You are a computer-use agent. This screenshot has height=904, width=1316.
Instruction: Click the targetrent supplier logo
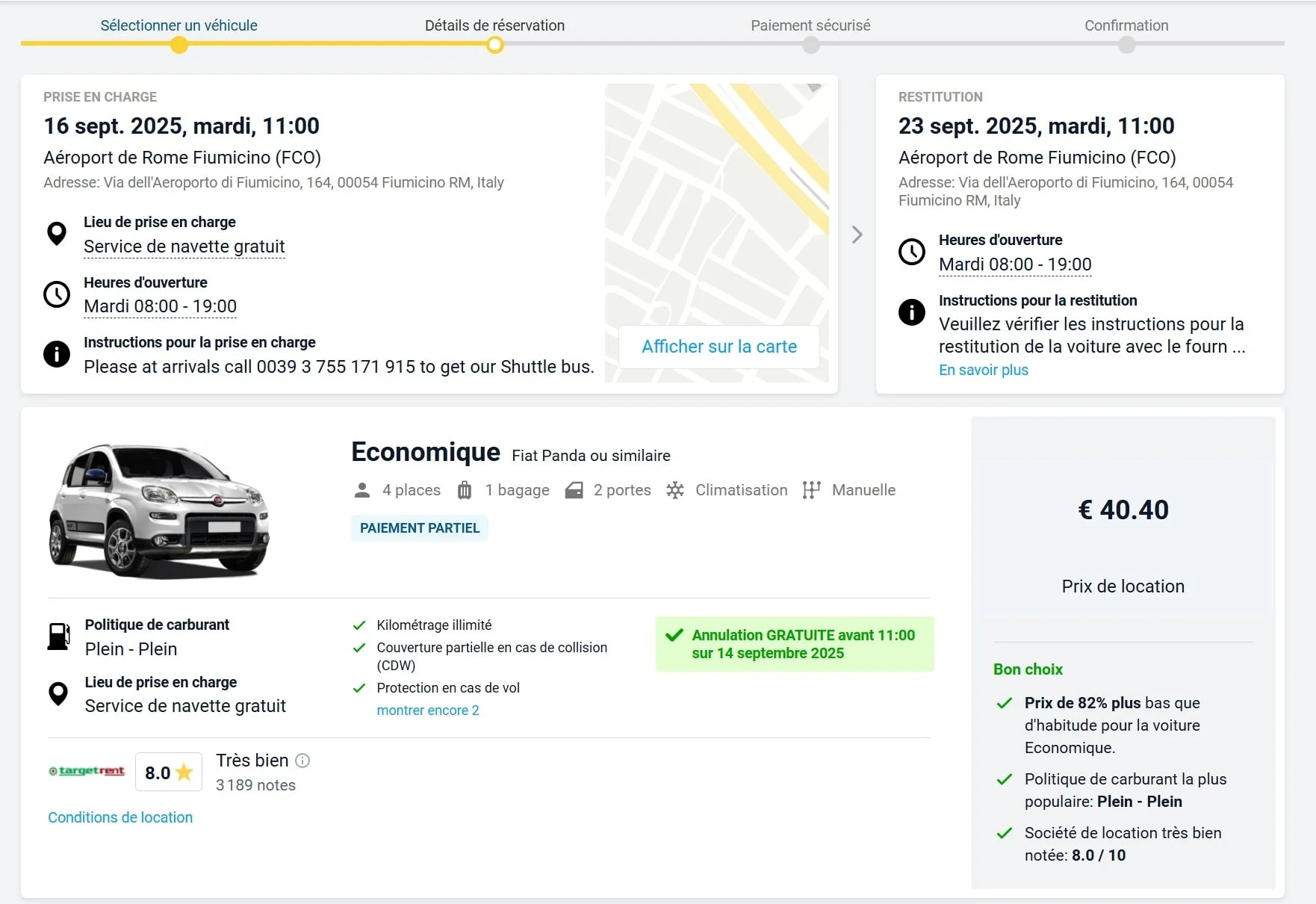pyautogui.click(x=87, y=771)
